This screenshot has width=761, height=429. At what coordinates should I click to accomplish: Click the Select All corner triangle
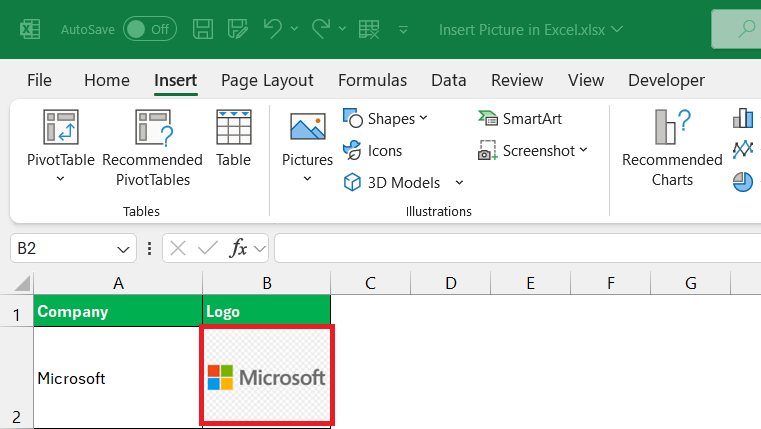pyautogui.click(x=22, y=283)
